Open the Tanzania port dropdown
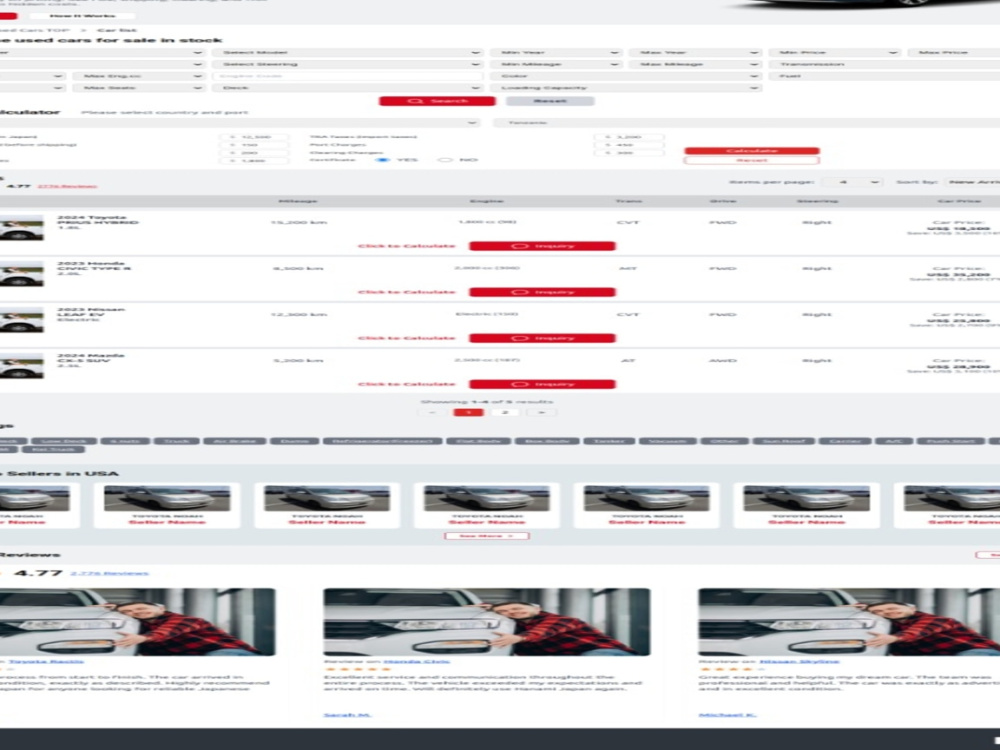This screenshot has width=1000, height=750. [x=746, y=122]
